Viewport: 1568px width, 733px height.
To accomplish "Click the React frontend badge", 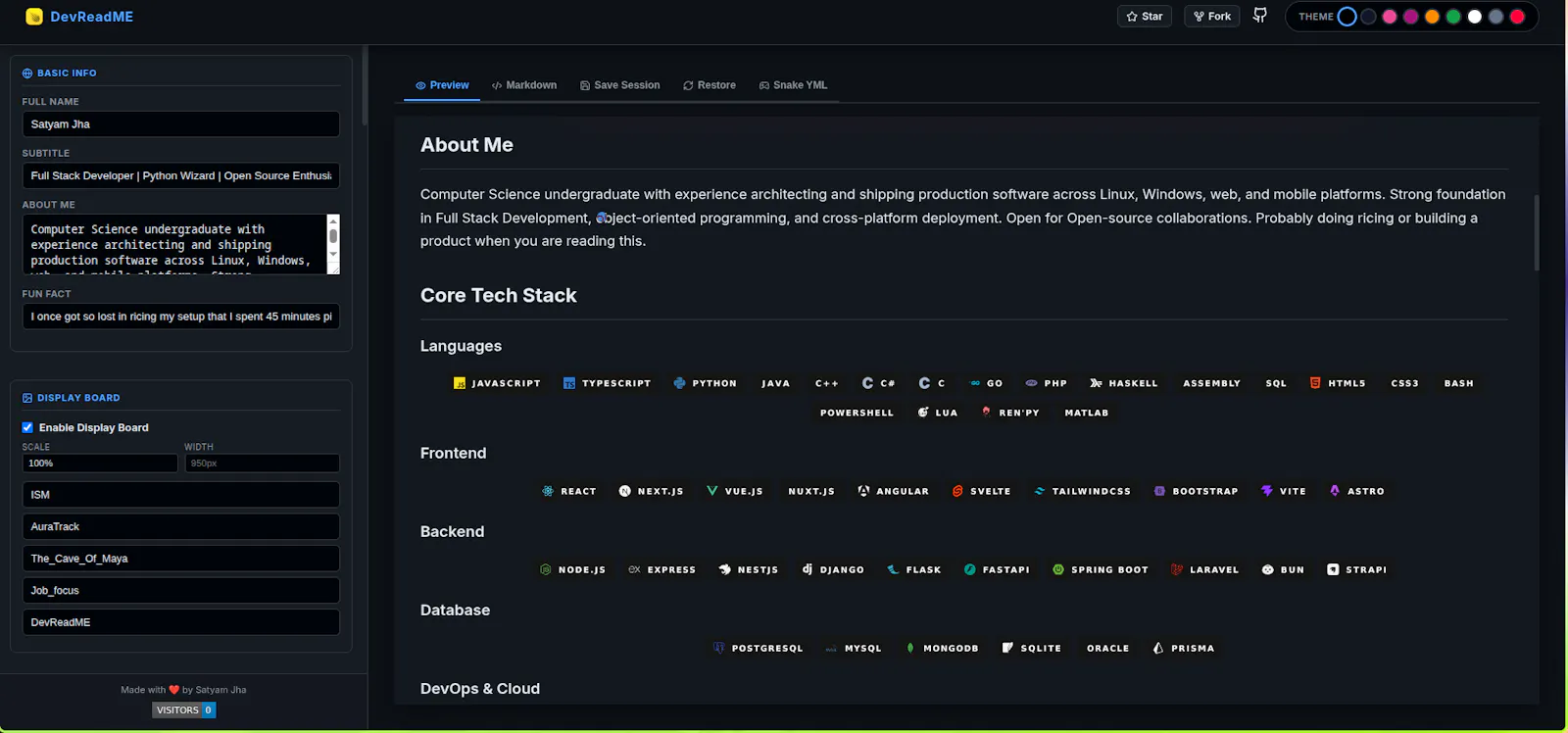I will coord(569,491).
